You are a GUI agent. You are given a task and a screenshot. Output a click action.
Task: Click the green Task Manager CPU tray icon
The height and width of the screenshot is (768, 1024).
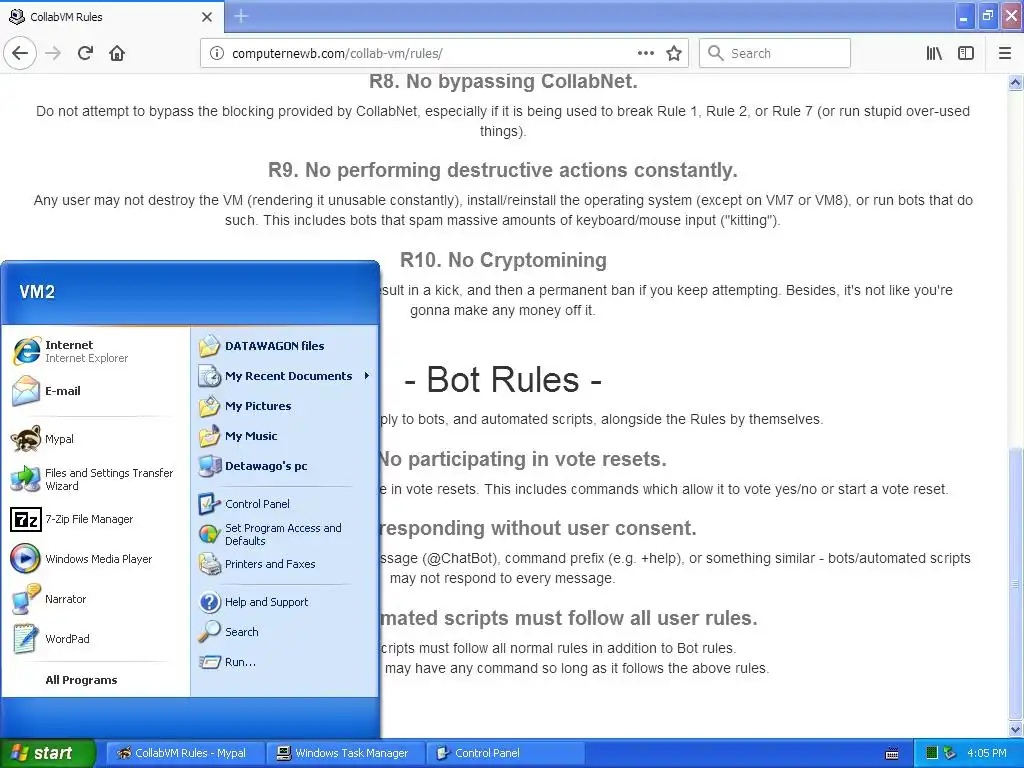(932, 753)
